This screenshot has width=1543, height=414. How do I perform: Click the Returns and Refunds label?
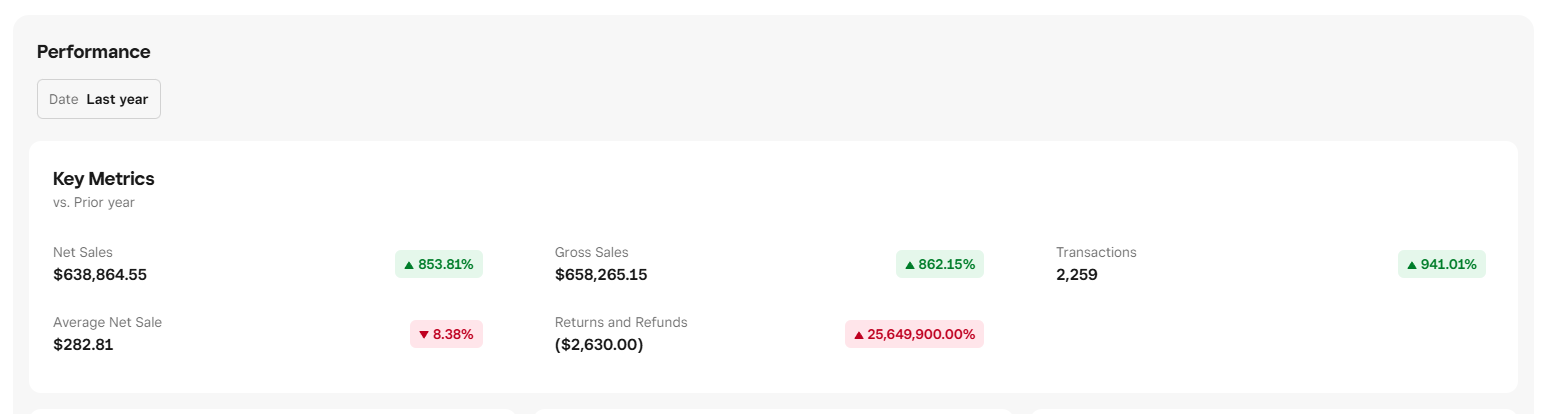[621, 322]
